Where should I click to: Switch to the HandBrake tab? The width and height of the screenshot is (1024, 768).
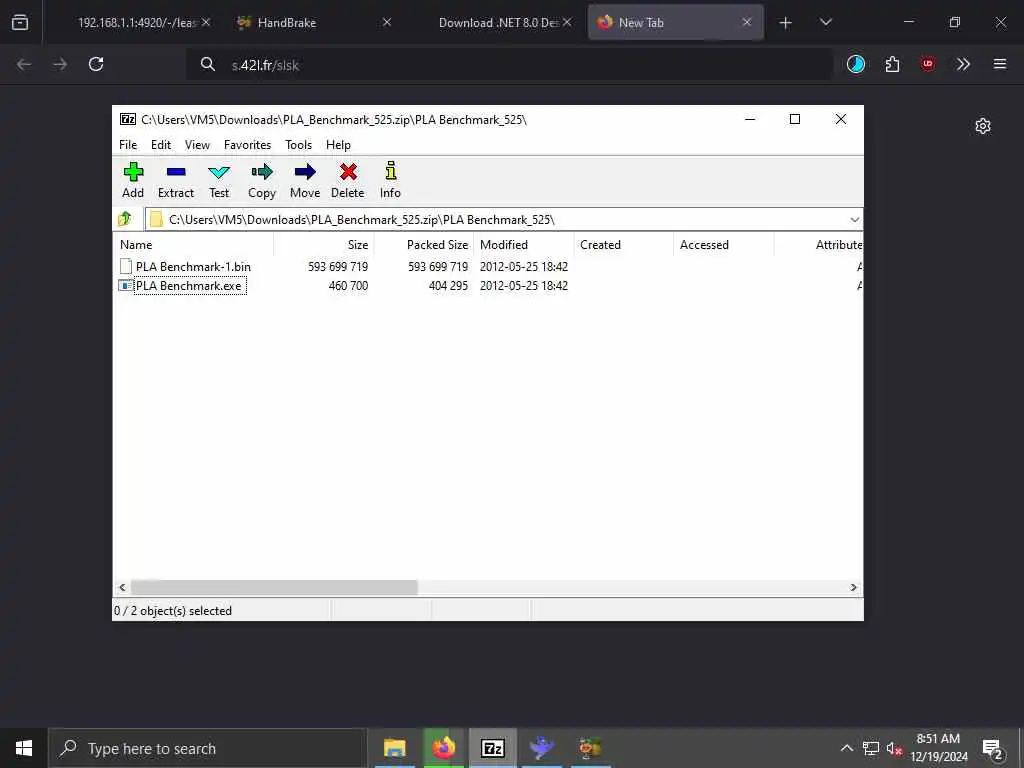pos(315,22)
